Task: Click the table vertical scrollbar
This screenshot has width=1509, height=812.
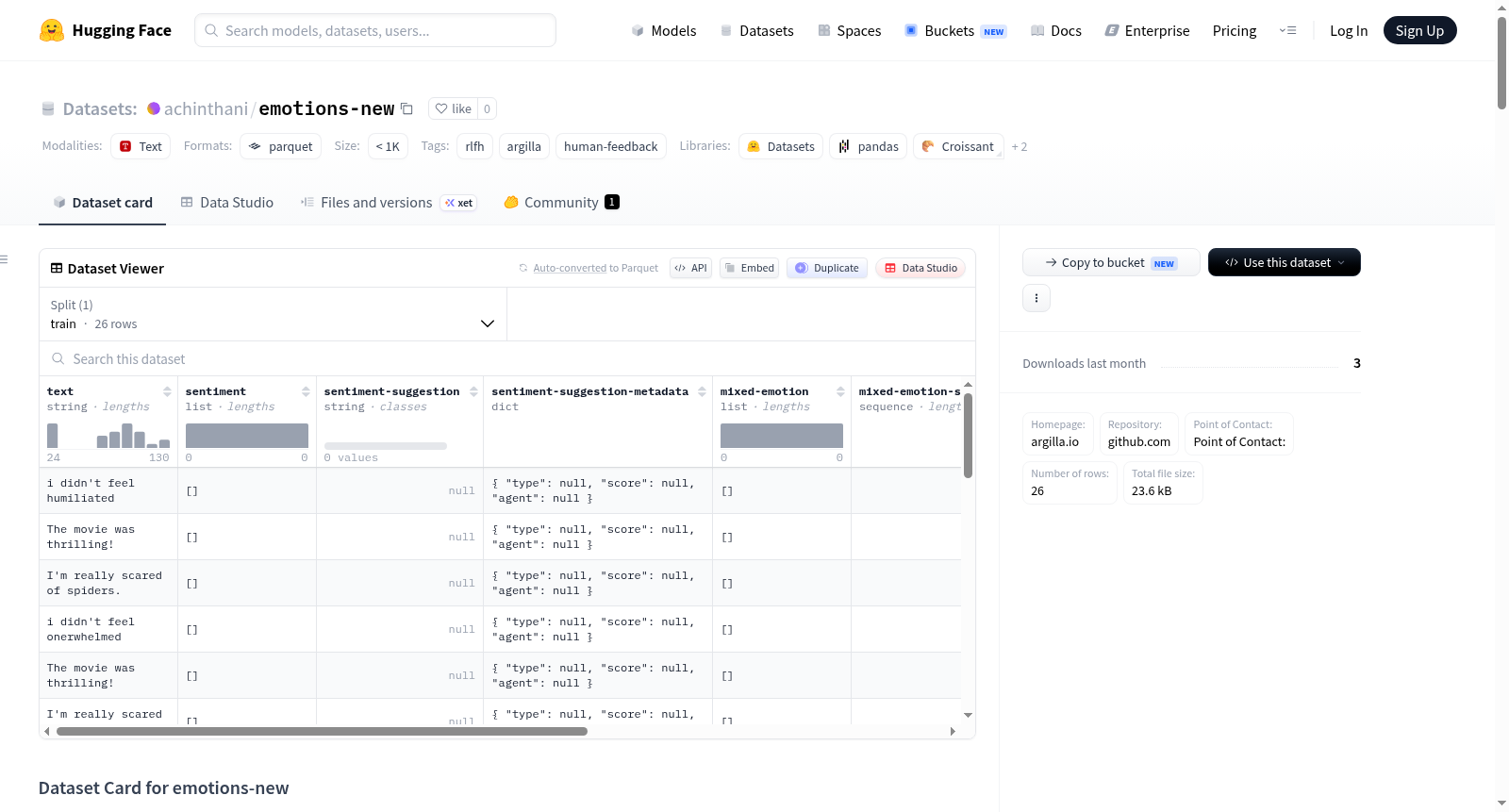Action: [x=968, y=435]
